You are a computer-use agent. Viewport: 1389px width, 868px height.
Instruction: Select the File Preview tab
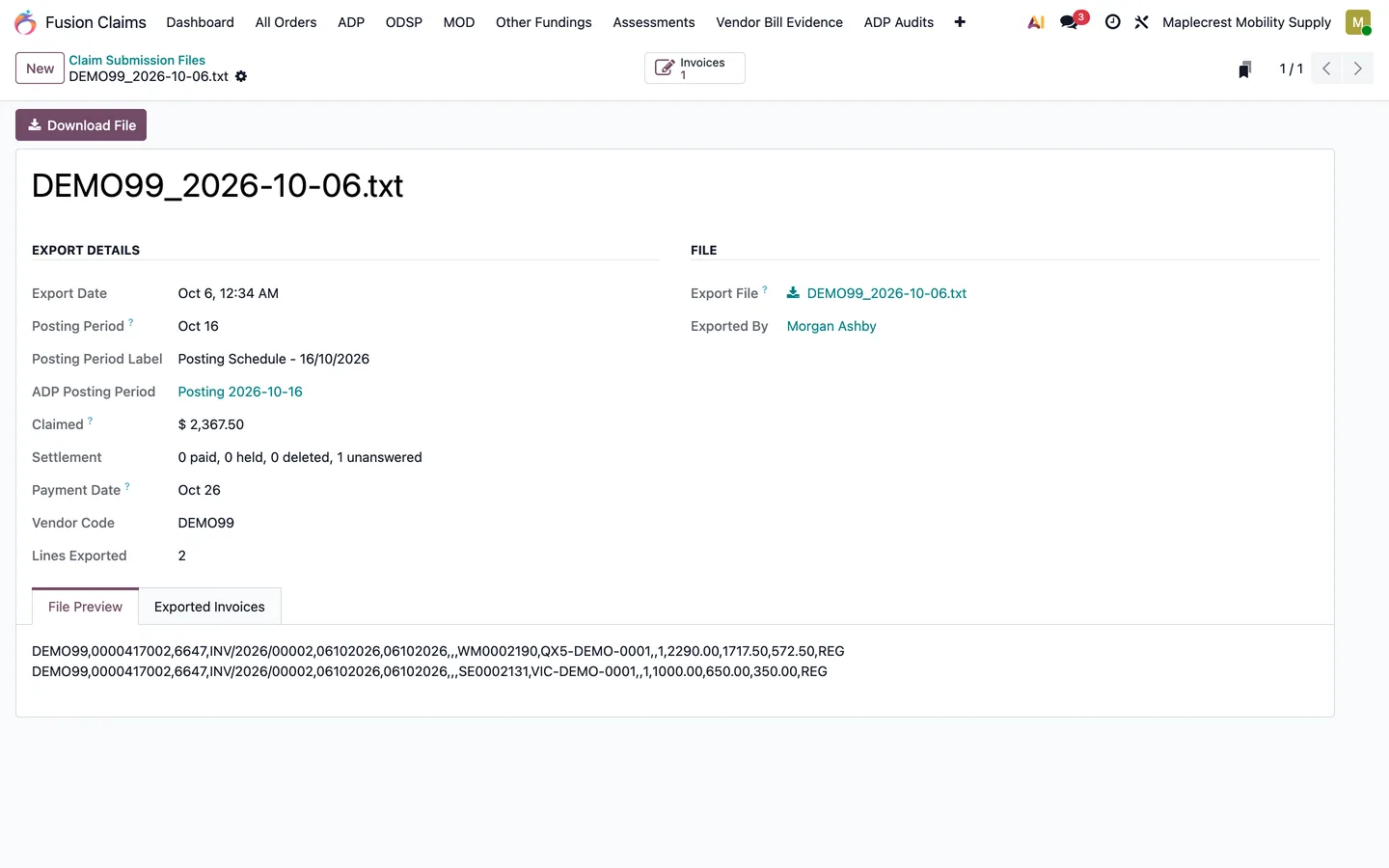point(85,607)
